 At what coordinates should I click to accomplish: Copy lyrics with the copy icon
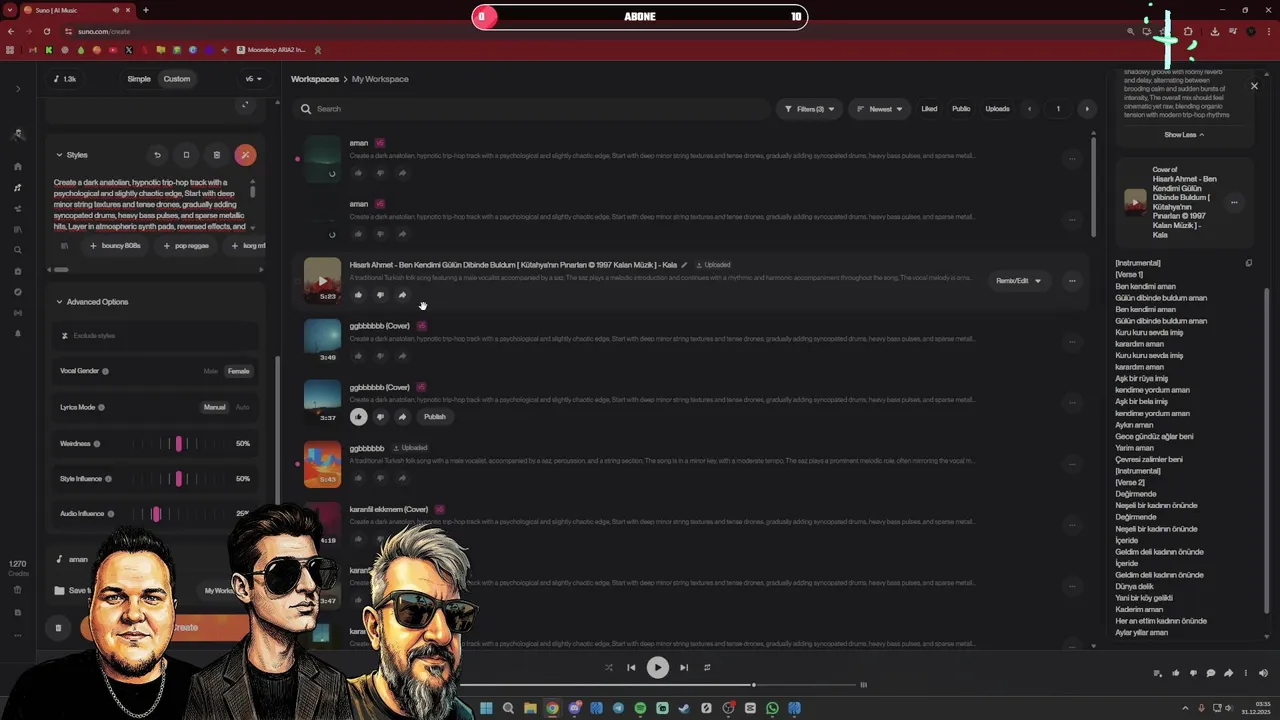coord(1248,263)
